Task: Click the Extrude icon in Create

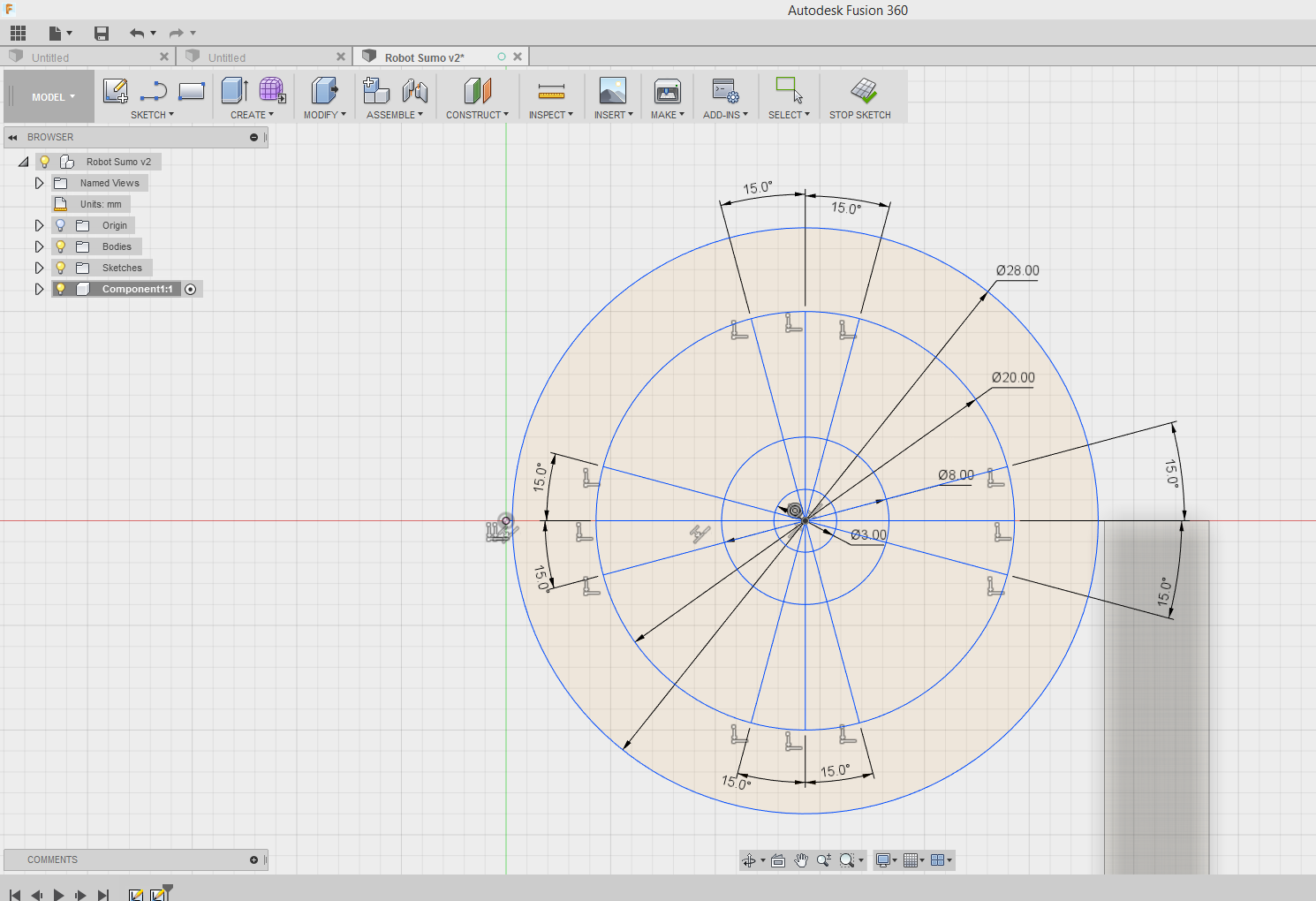Action: point(234,90)
